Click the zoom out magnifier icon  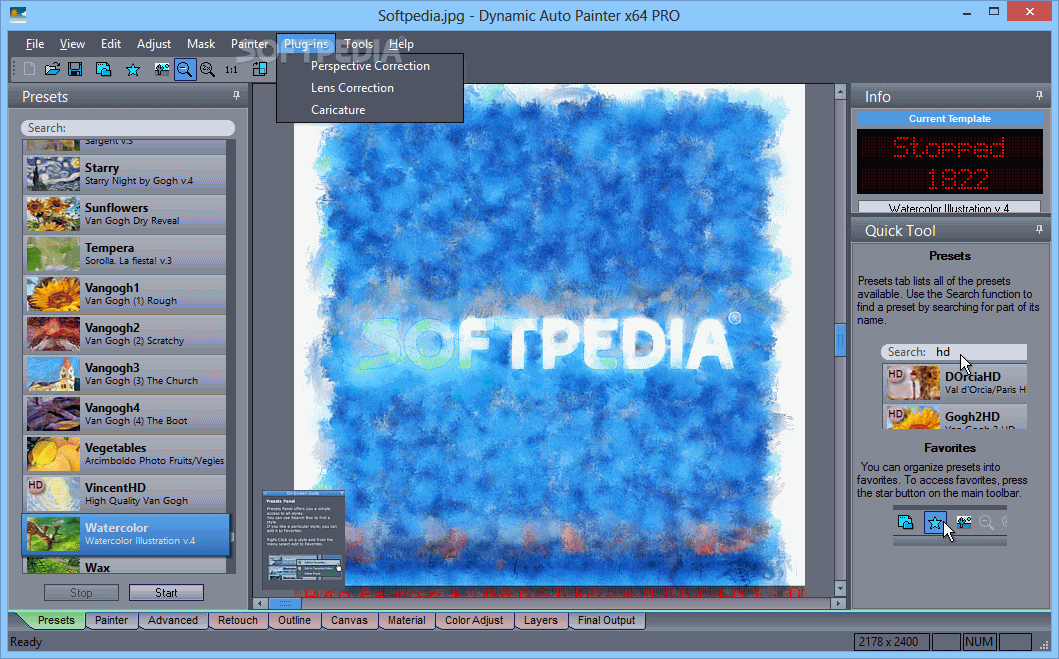(184, 69)
